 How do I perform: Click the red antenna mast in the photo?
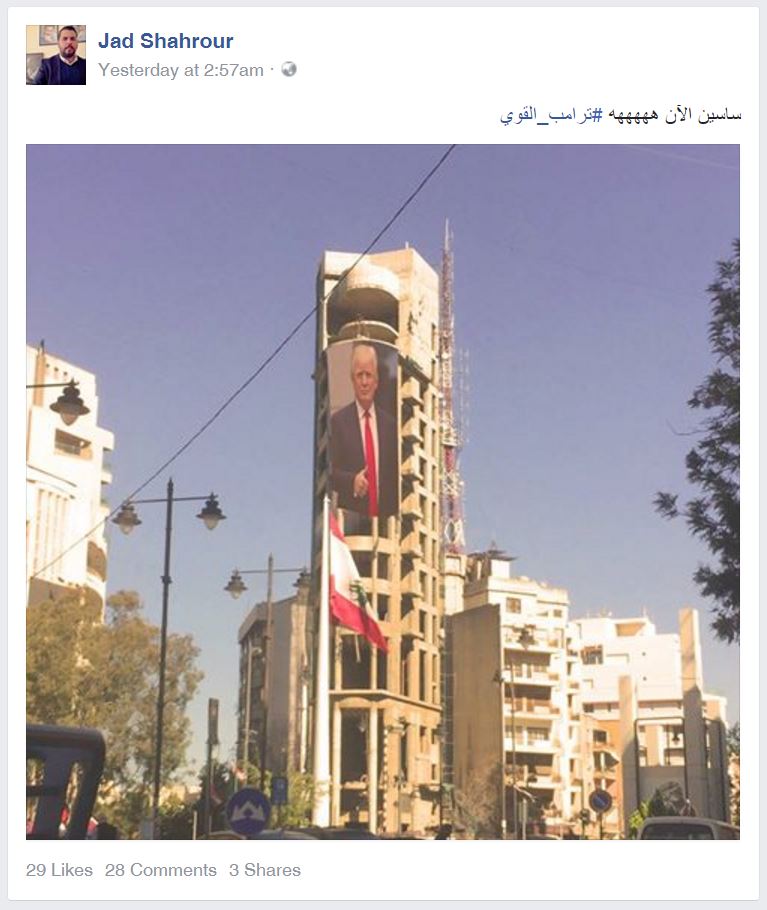click(452, 389)
